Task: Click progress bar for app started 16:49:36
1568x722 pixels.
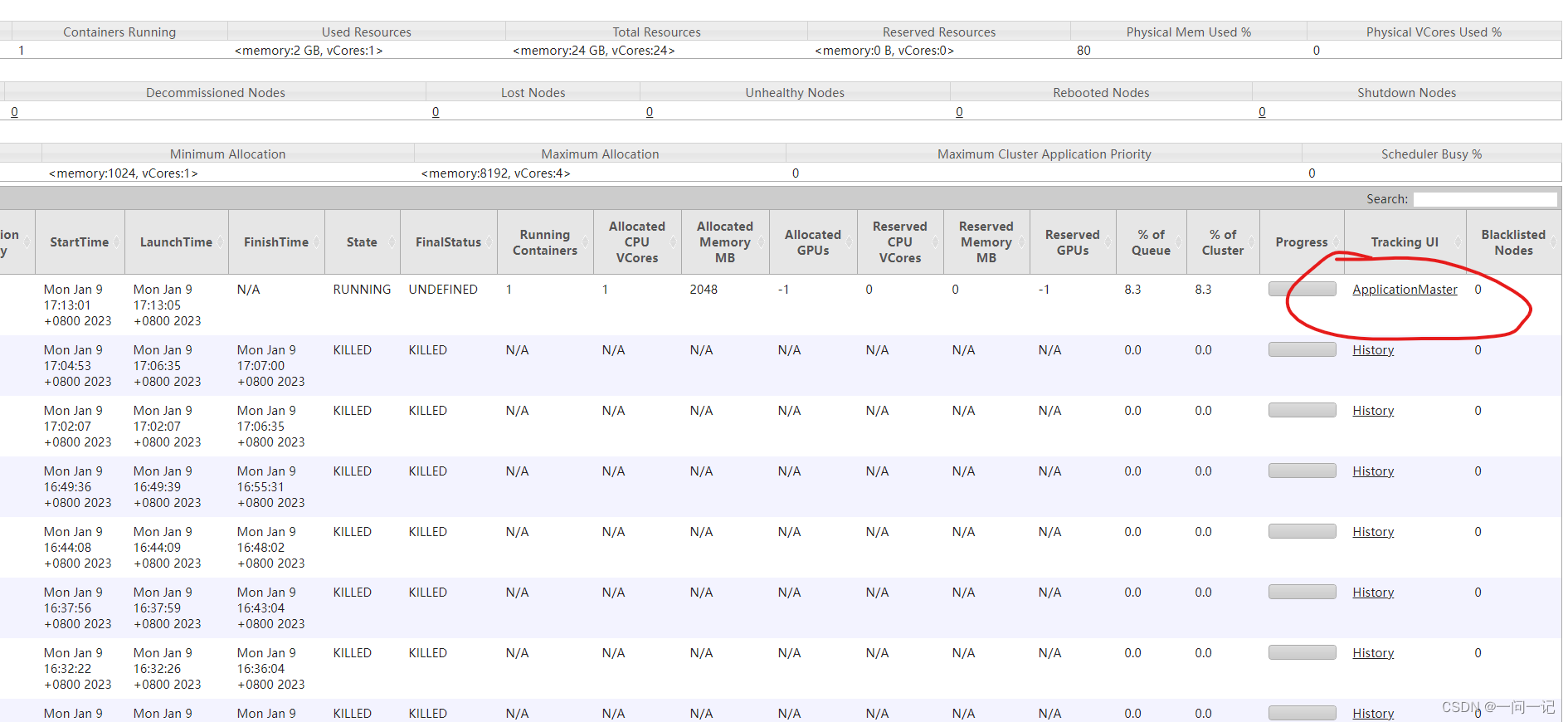Action: (1303, 471)
